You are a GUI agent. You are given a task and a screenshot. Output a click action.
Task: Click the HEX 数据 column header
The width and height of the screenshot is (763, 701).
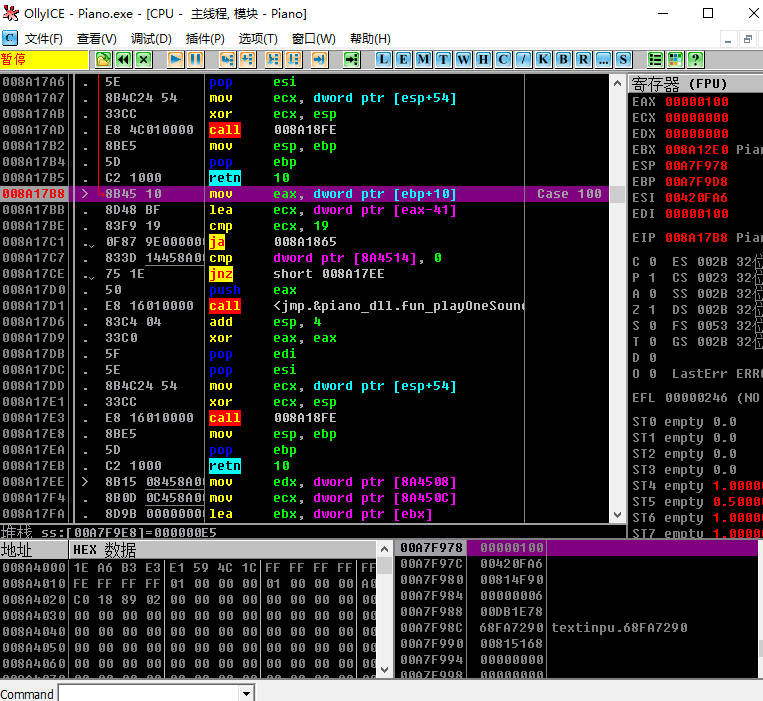click(222, 550)
